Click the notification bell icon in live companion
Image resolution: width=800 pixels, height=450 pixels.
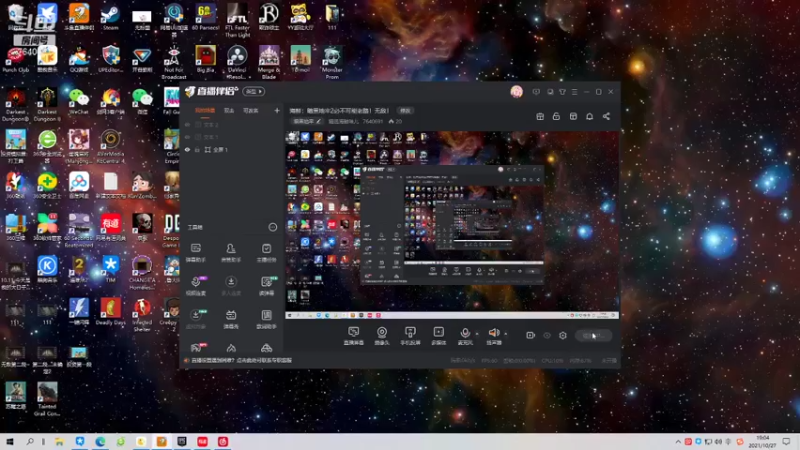pyautogui.click(x=589, y=117)
